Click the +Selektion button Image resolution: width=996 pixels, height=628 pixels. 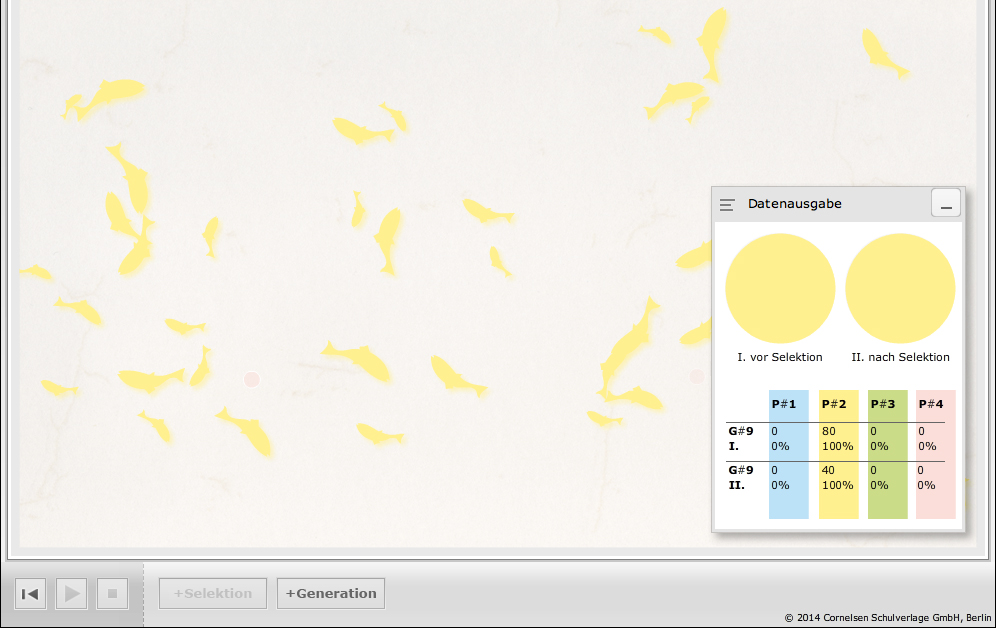tap(213, 593)
